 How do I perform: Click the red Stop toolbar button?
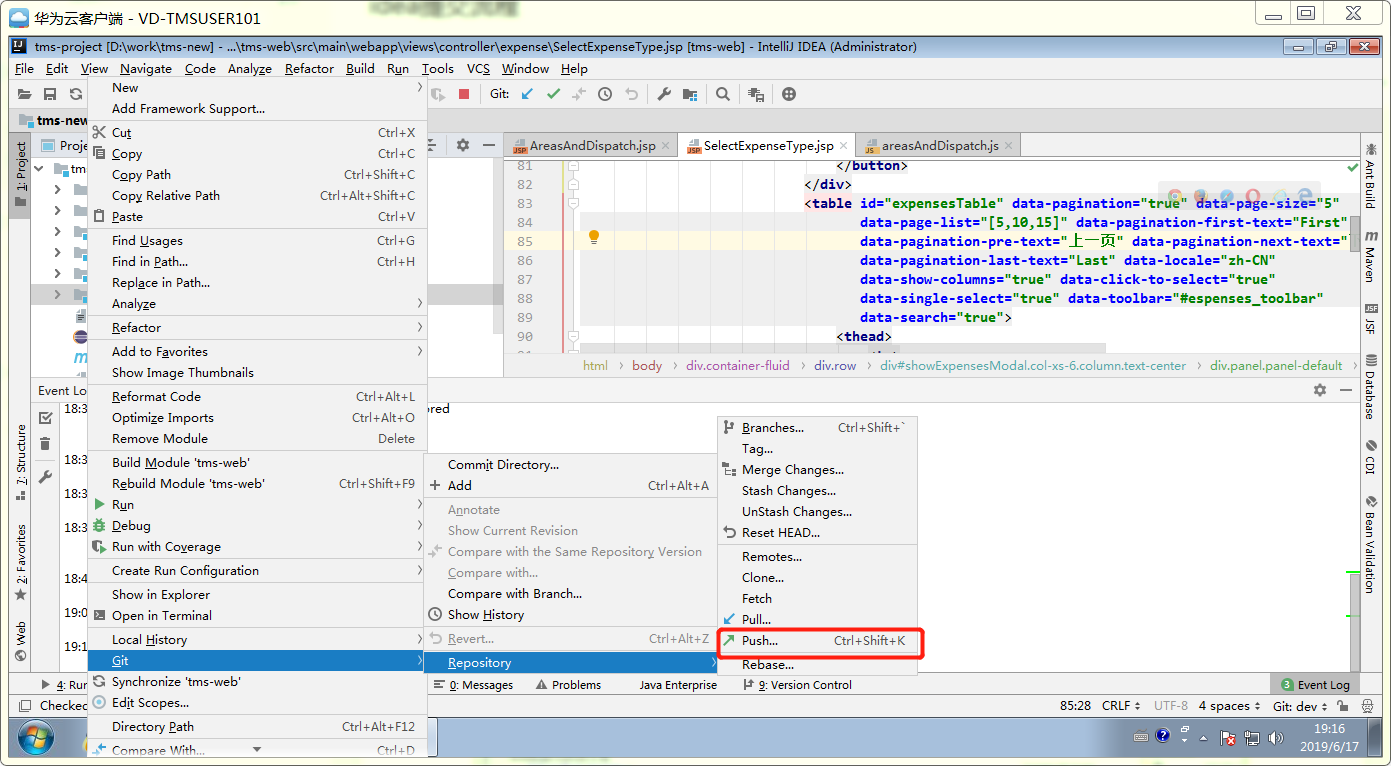(464, 94)
